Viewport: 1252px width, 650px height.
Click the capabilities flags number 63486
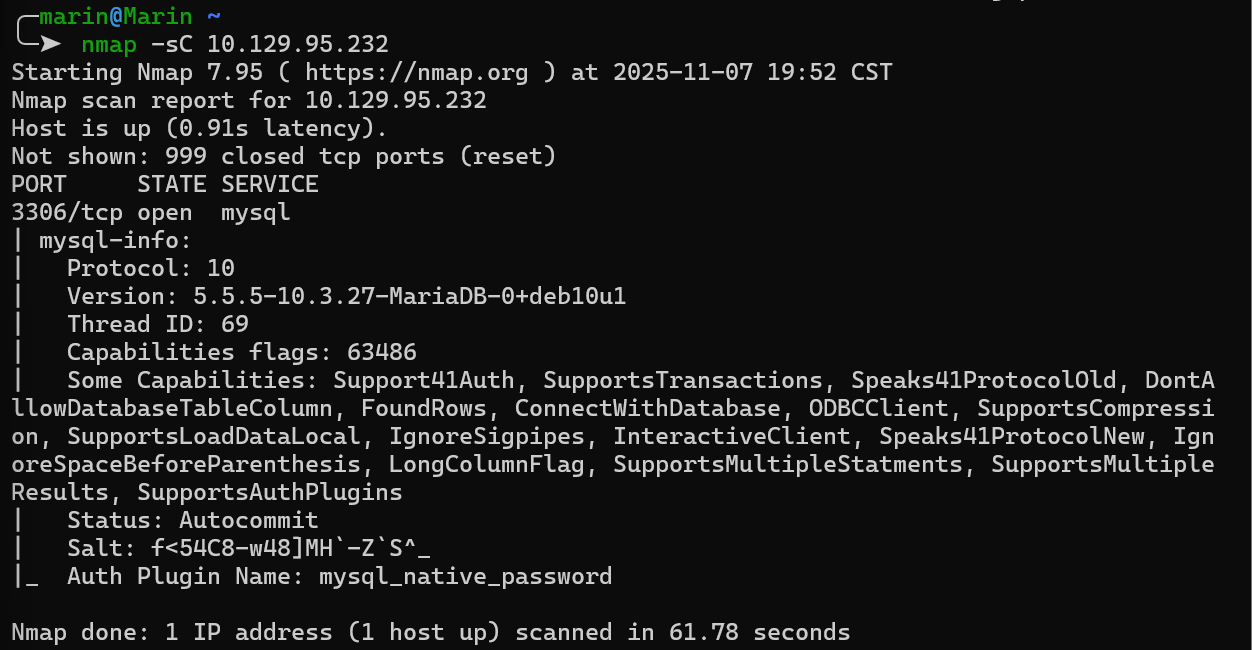(x=382, y=352)
